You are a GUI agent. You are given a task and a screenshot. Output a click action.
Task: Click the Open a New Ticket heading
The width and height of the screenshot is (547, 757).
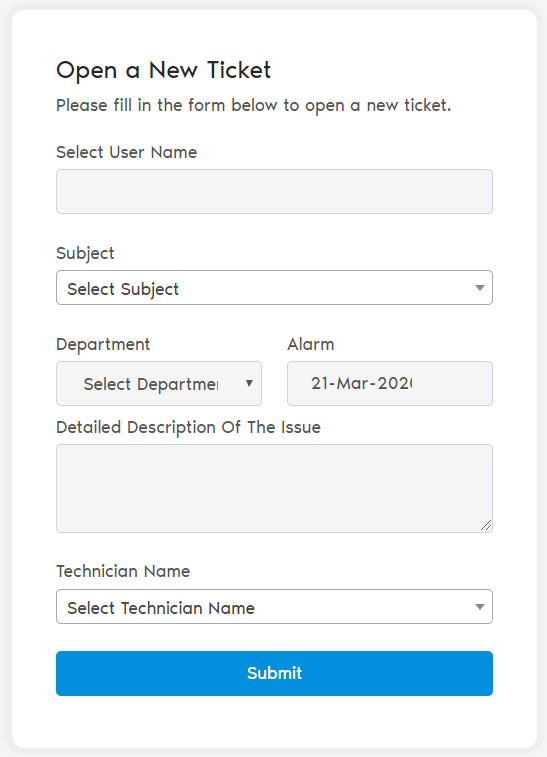[x=163, y=70]
